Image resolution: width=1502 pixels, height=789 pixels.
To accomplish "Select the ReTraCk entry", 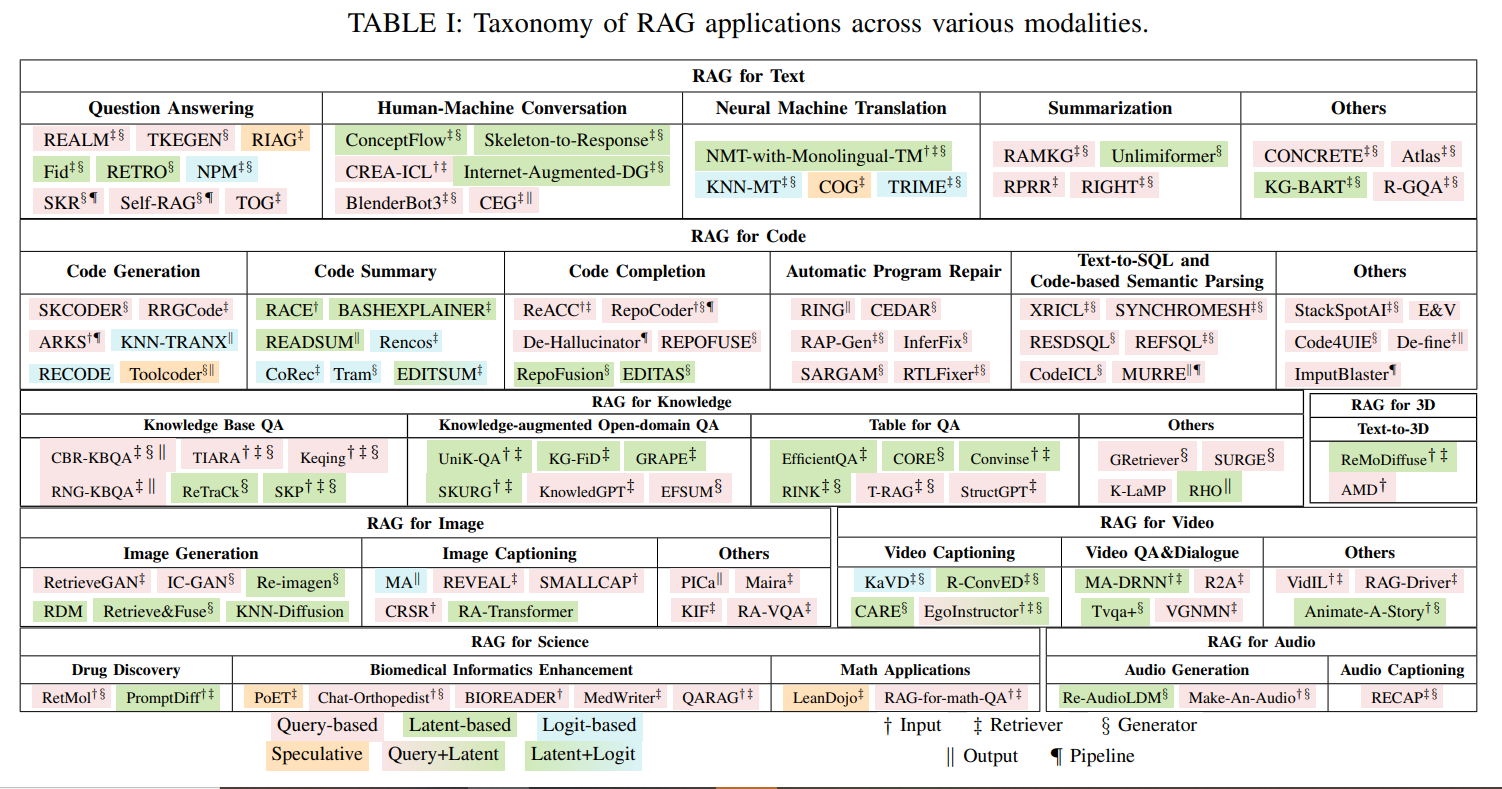I will [215, 490].
